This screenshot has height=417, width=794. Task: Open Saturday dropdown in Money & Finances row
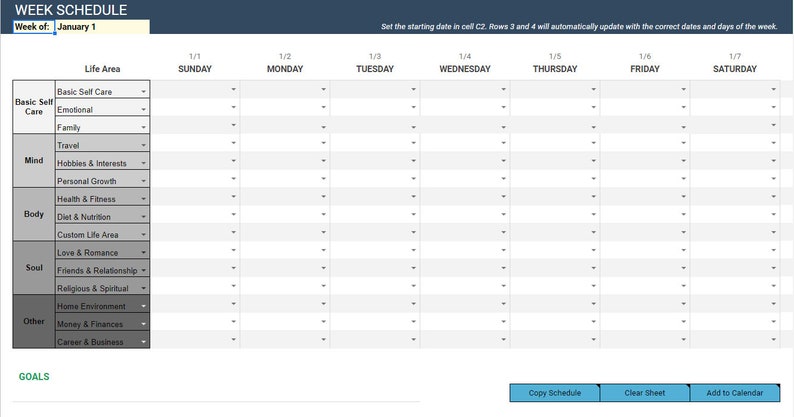[x=774, y=321]
